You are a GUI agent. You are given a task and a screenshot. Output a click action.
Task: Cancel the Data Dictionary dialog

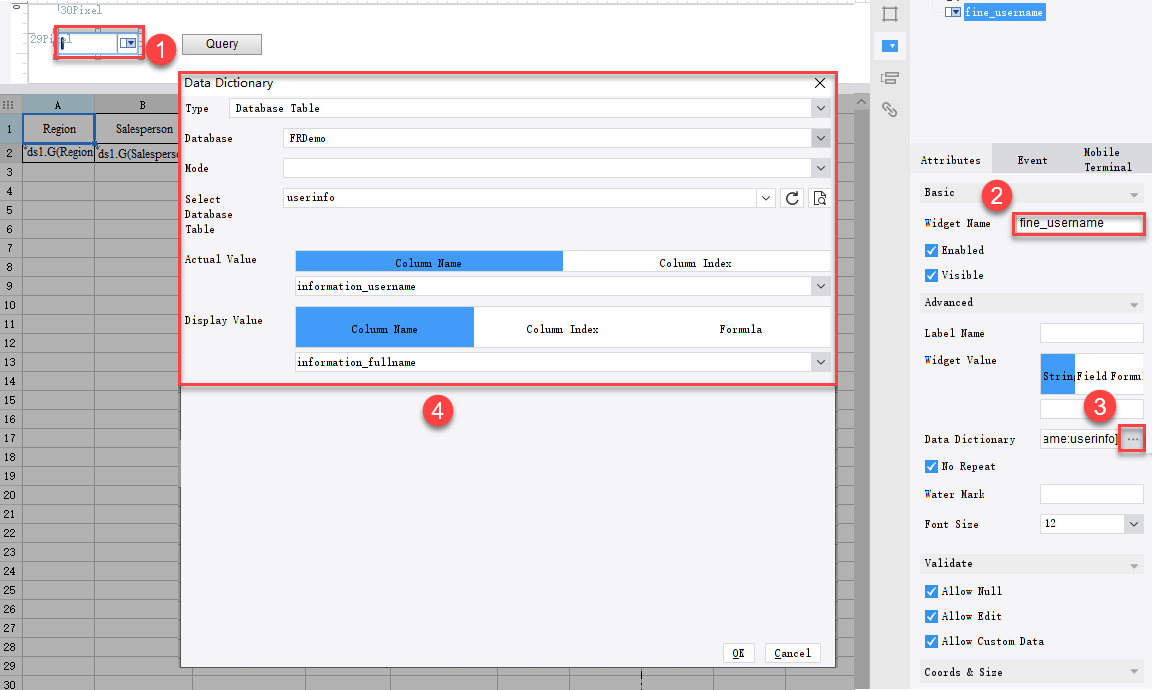point(793,653)
